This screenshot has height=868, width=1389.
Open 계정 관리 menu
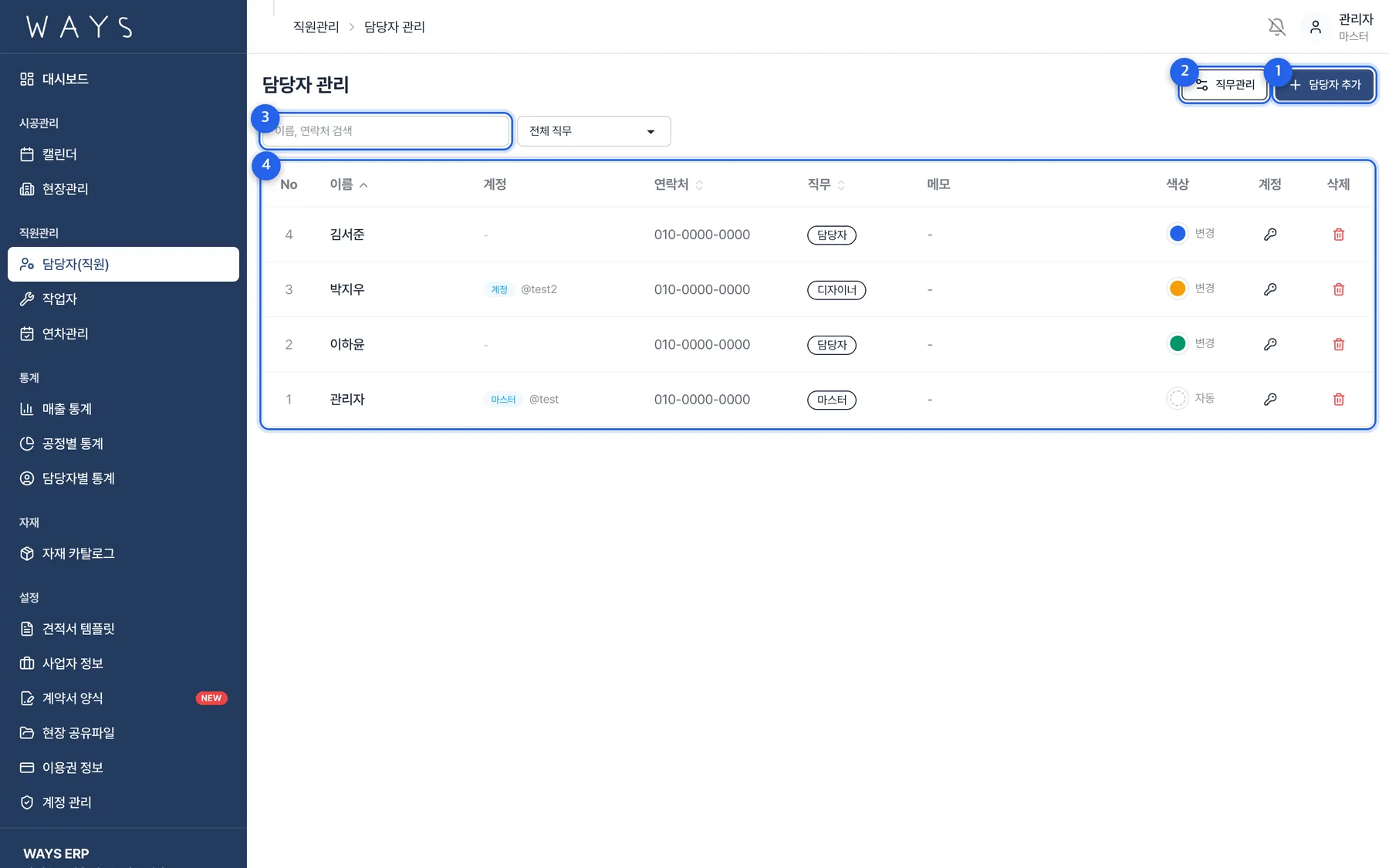123,802
